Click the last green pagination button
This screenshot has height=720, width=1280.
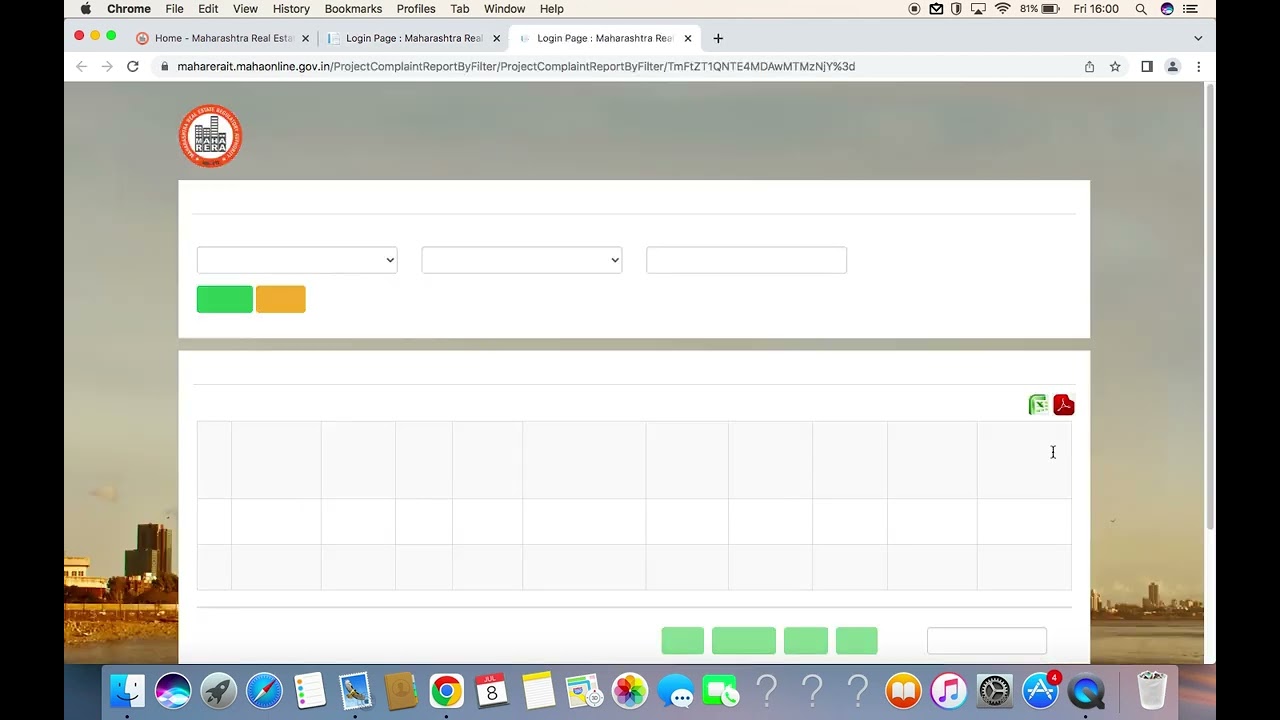(857, 641)
